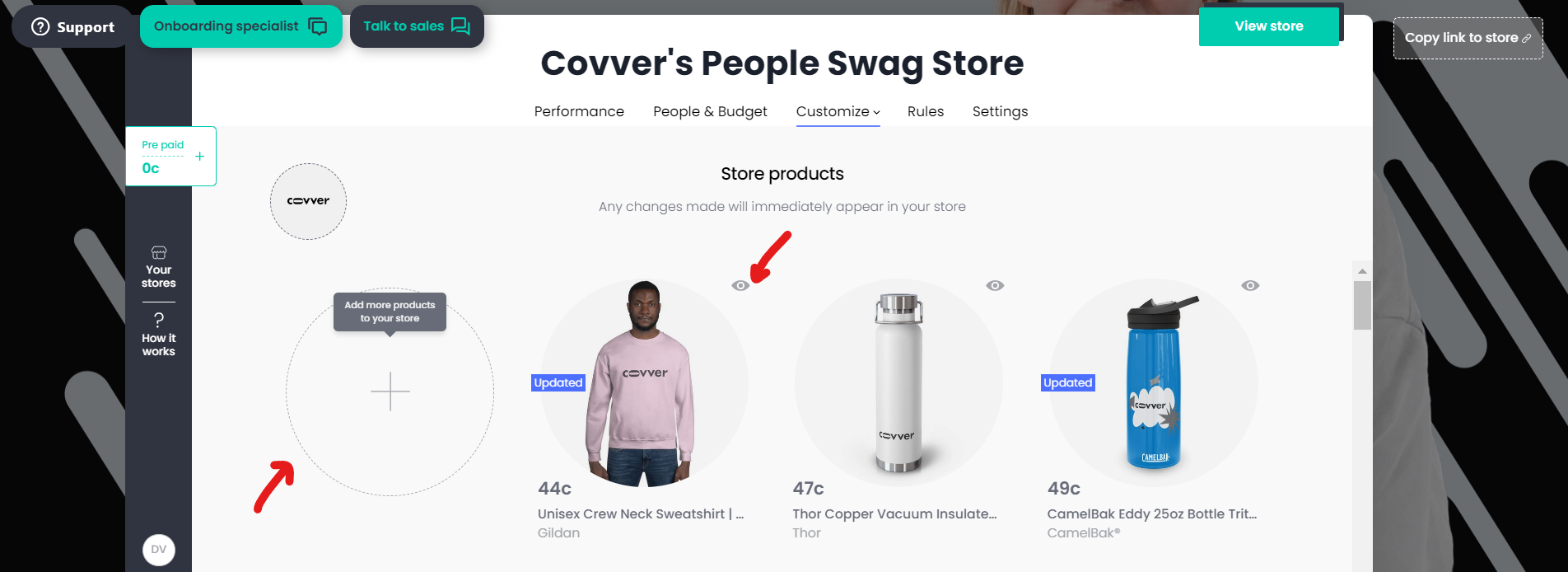Open Onboarding specialist chat
1568x572 pixels.
[x=240, y=26]
